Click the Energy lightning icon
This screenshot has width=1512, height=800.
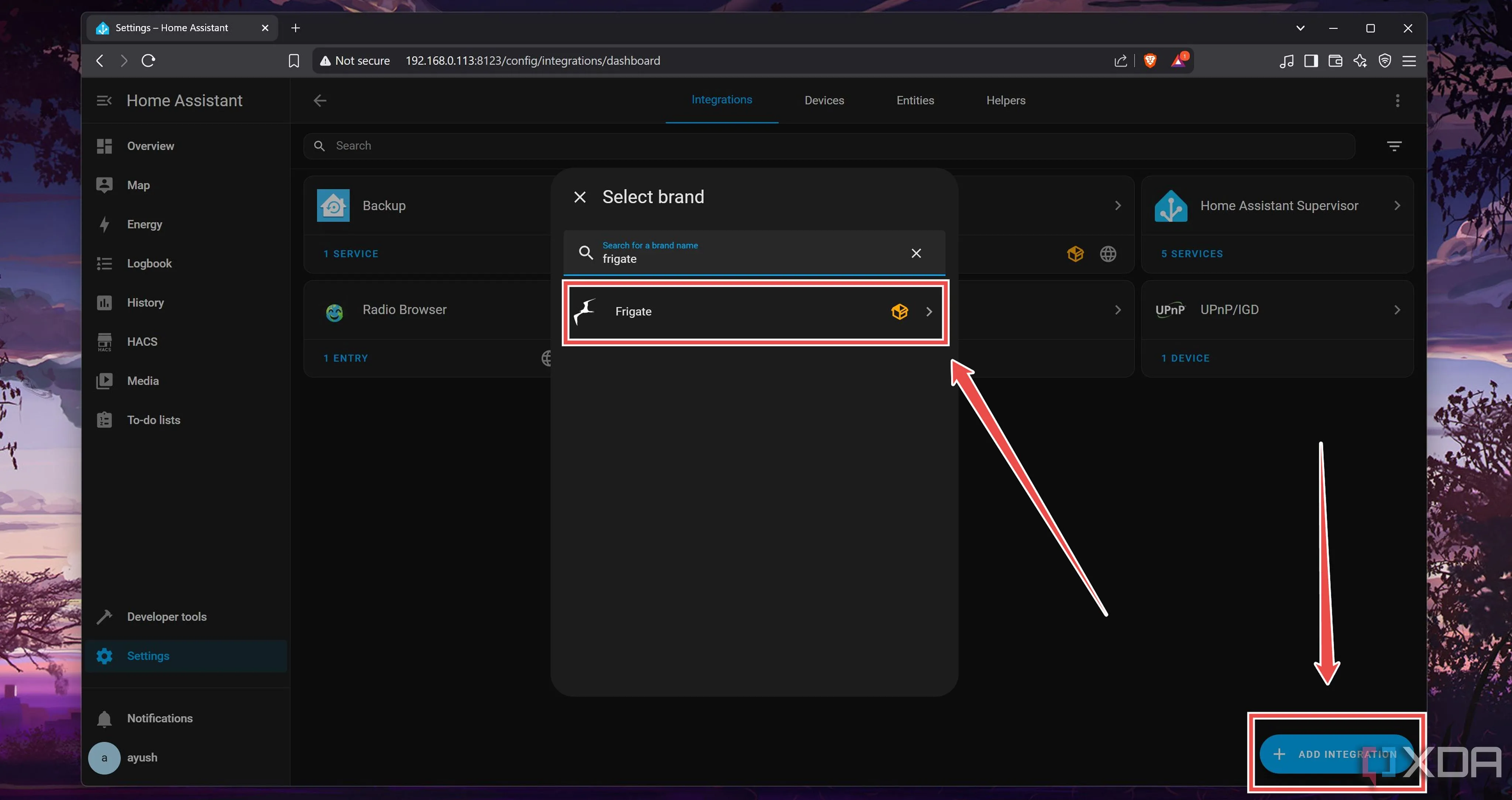click(104, 224)
